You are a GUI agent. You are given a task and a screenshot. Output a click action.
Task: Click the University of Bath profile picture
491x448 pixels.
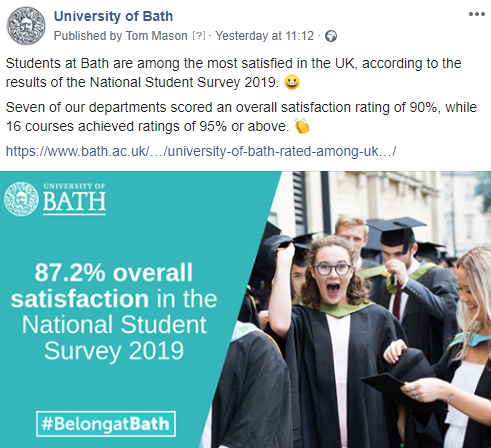coord(26,26)
